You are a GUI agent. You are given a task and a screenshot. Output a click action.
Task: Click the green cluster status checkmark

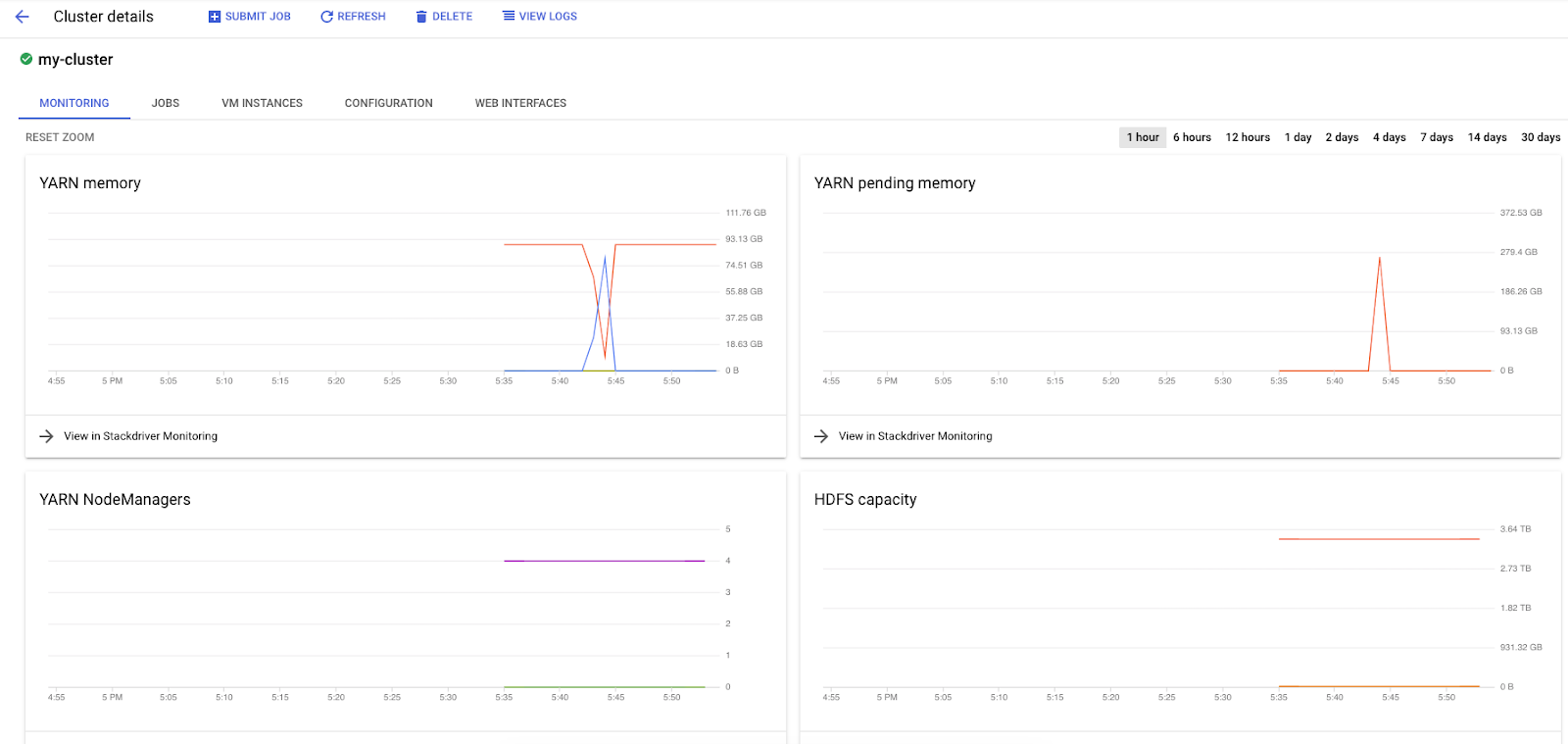coord(26,59)
